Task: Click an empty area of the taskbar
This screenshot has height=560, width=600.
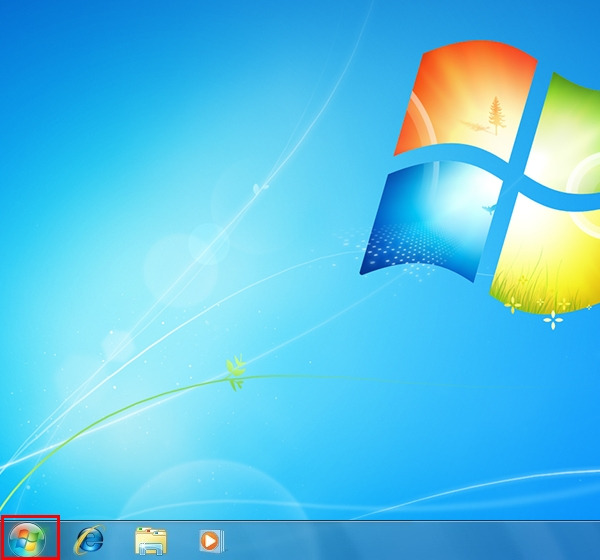Action: pyautogui.click(x=400, y=540)
